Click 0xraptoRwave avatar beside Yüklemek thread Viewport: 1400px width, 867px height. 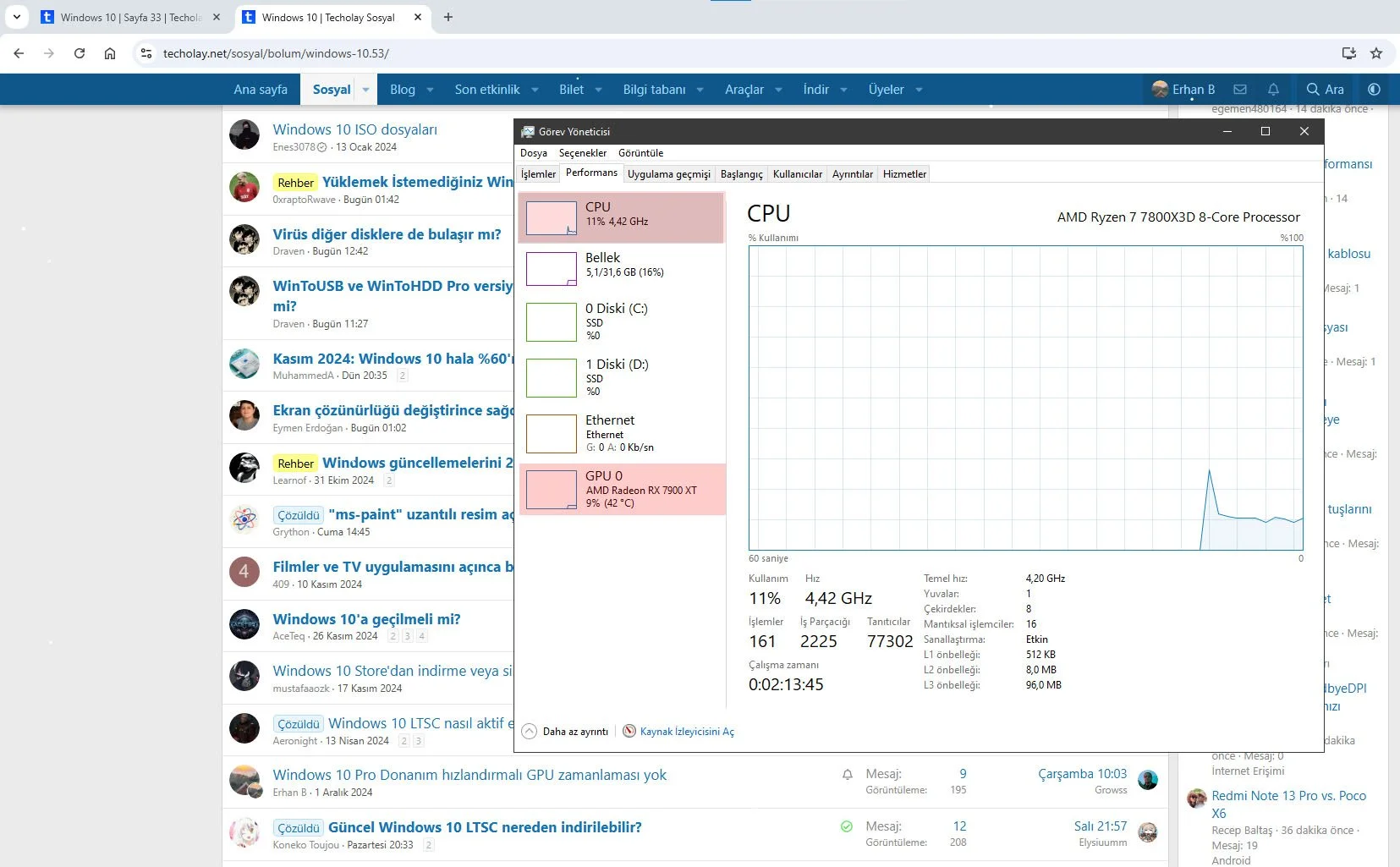244,187
